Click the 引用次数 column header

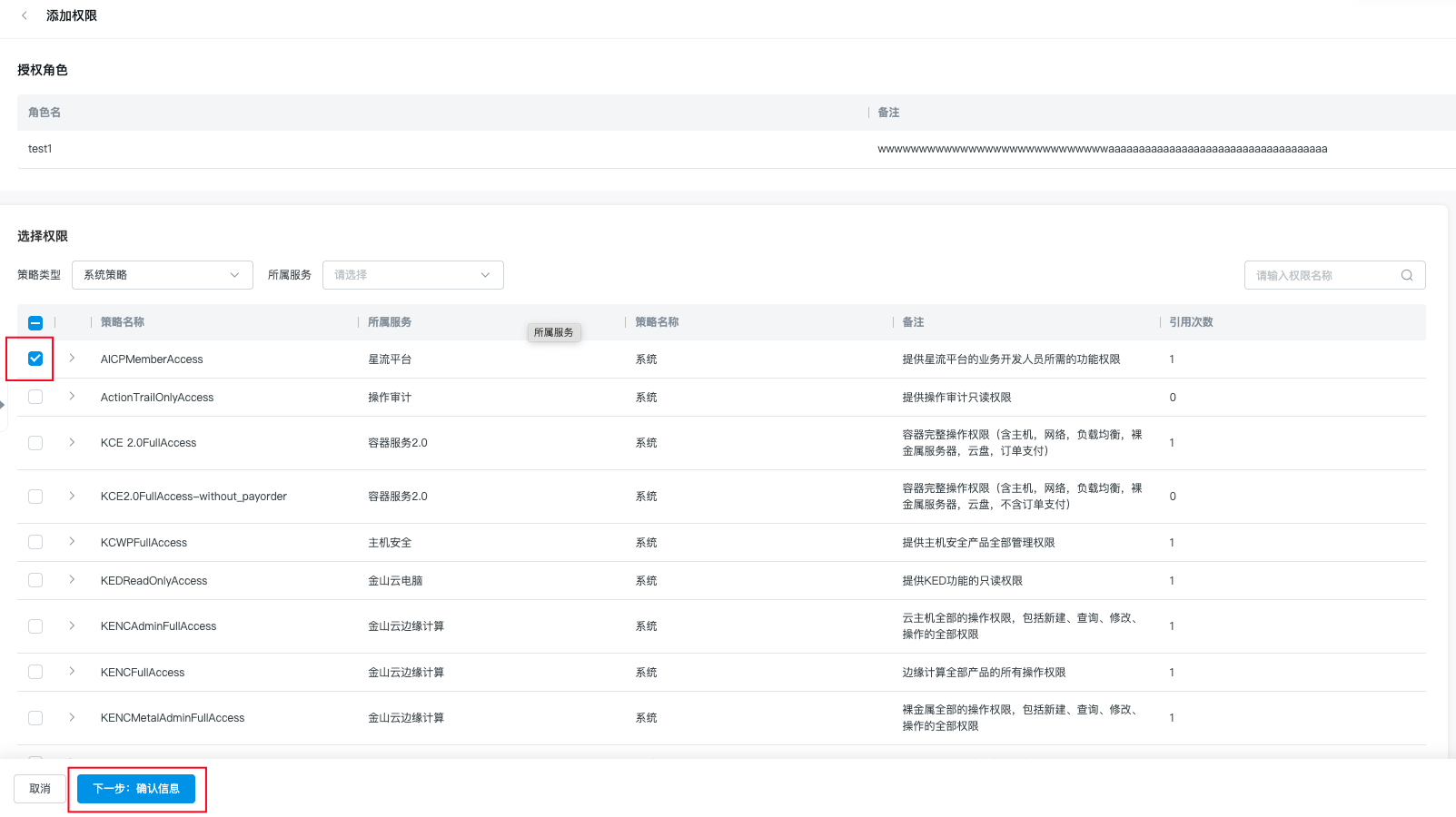click(x=1191, y=322)
